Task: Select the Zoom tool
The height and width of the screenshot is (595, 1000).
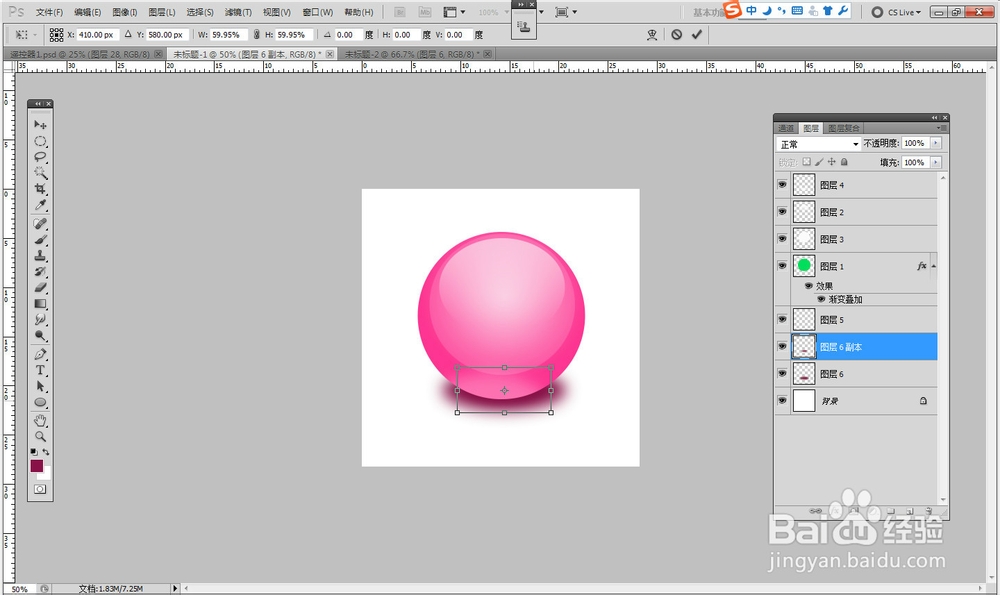Action: click(40, 437)
